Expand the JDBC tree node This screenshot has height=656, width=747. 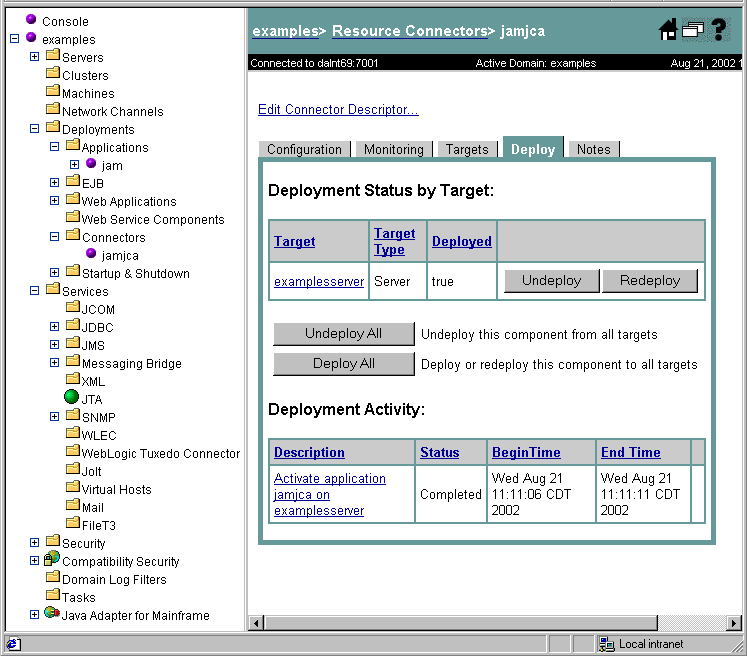(x=55, y=326)
